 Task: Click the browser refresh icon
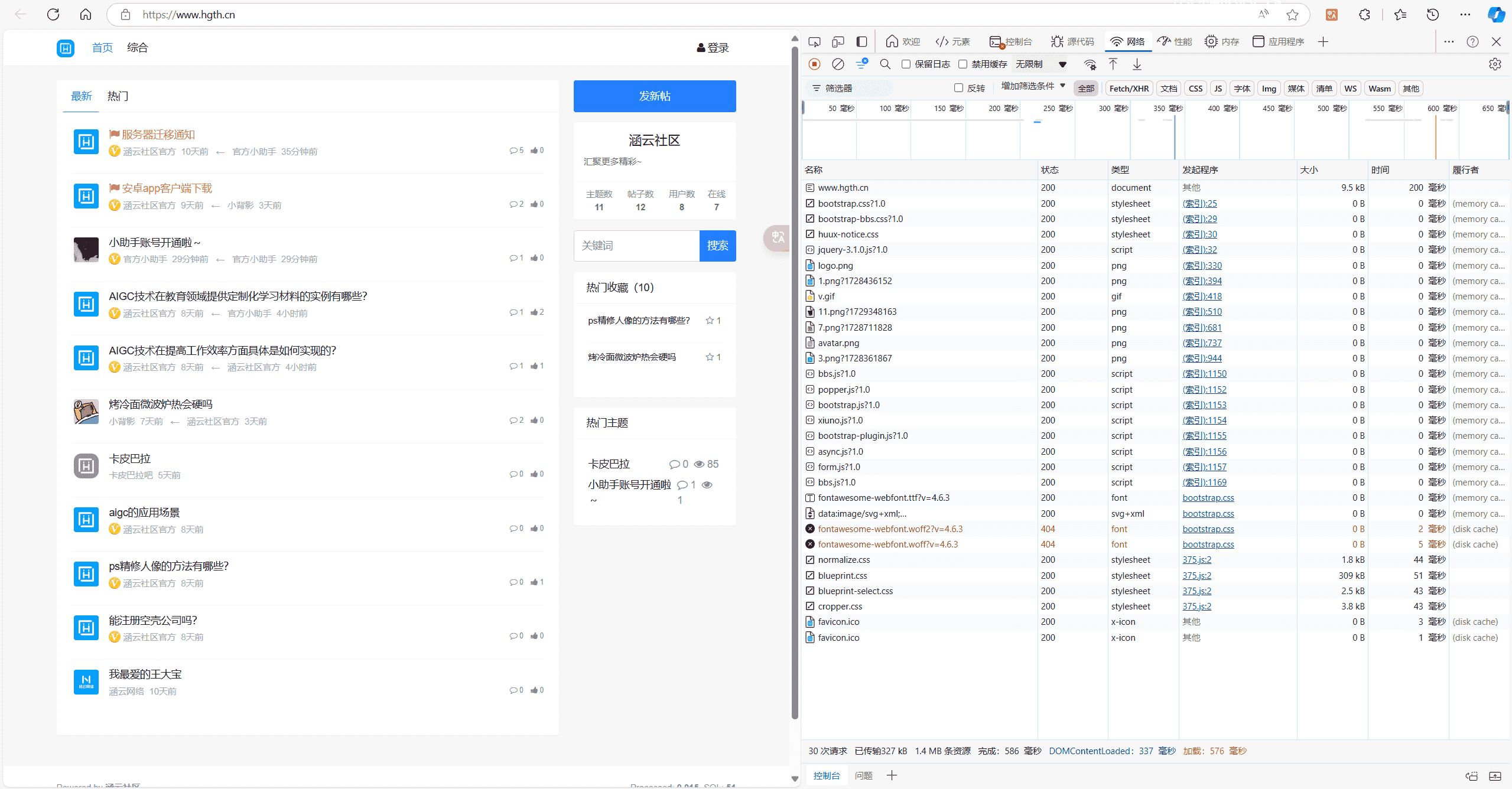click(53, 15)
